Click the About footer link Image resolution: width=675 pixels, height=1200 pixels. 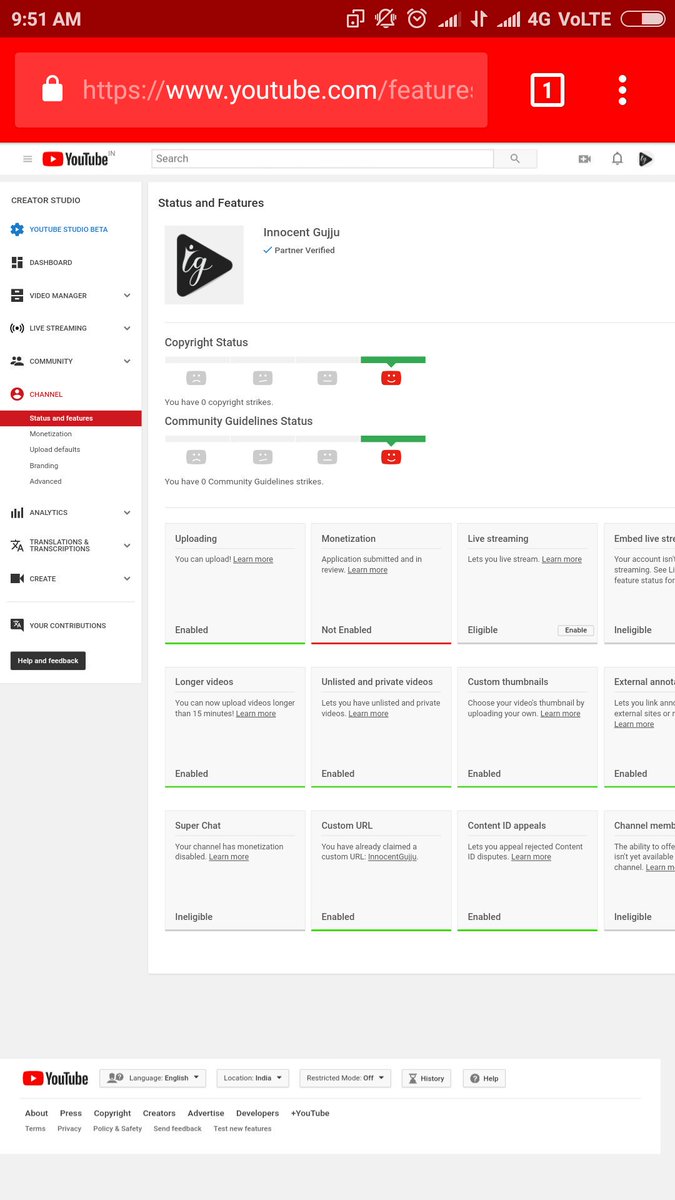36,1113
